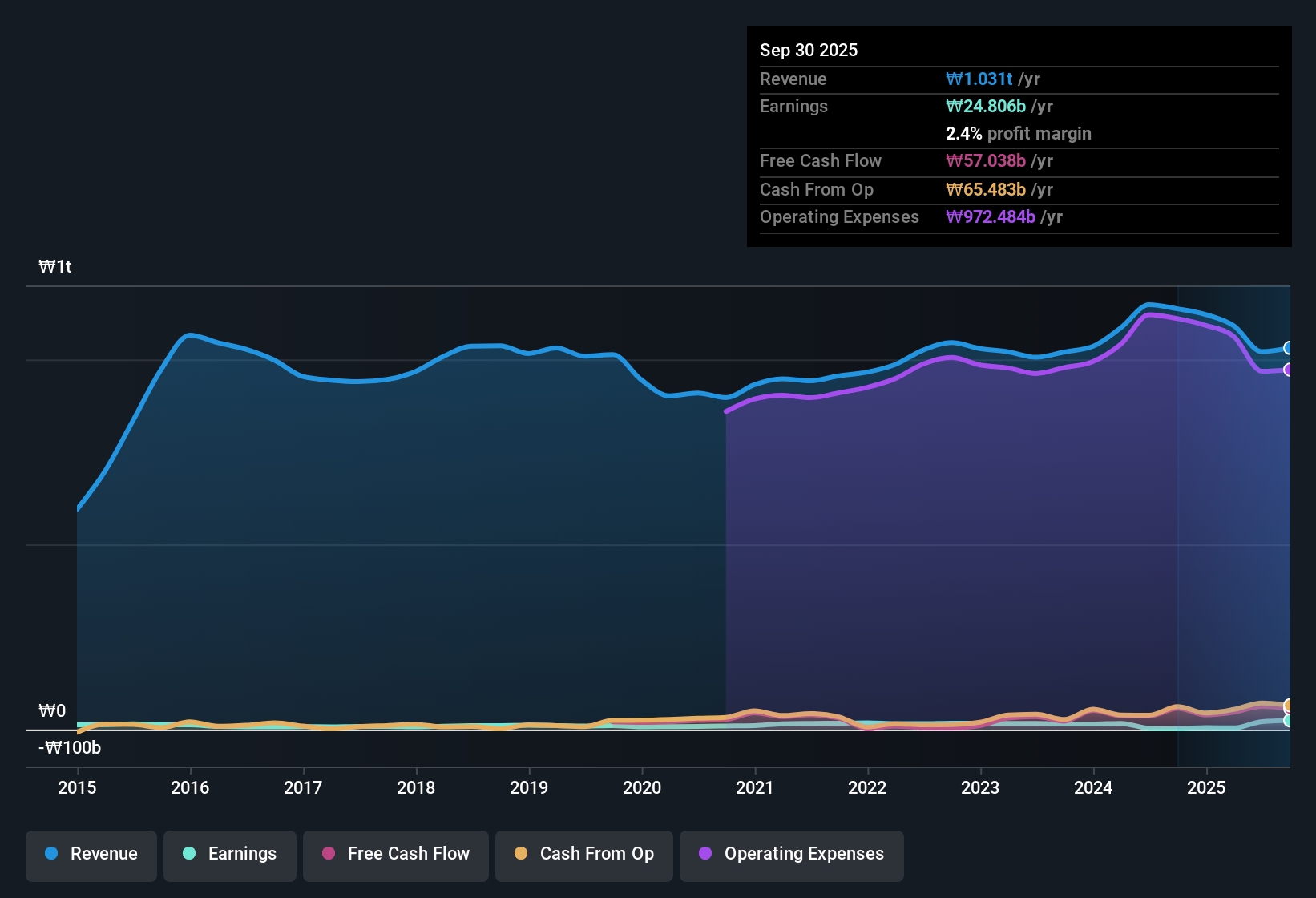
Task: Click the ₩1t axis label
Action: [55, 266]
